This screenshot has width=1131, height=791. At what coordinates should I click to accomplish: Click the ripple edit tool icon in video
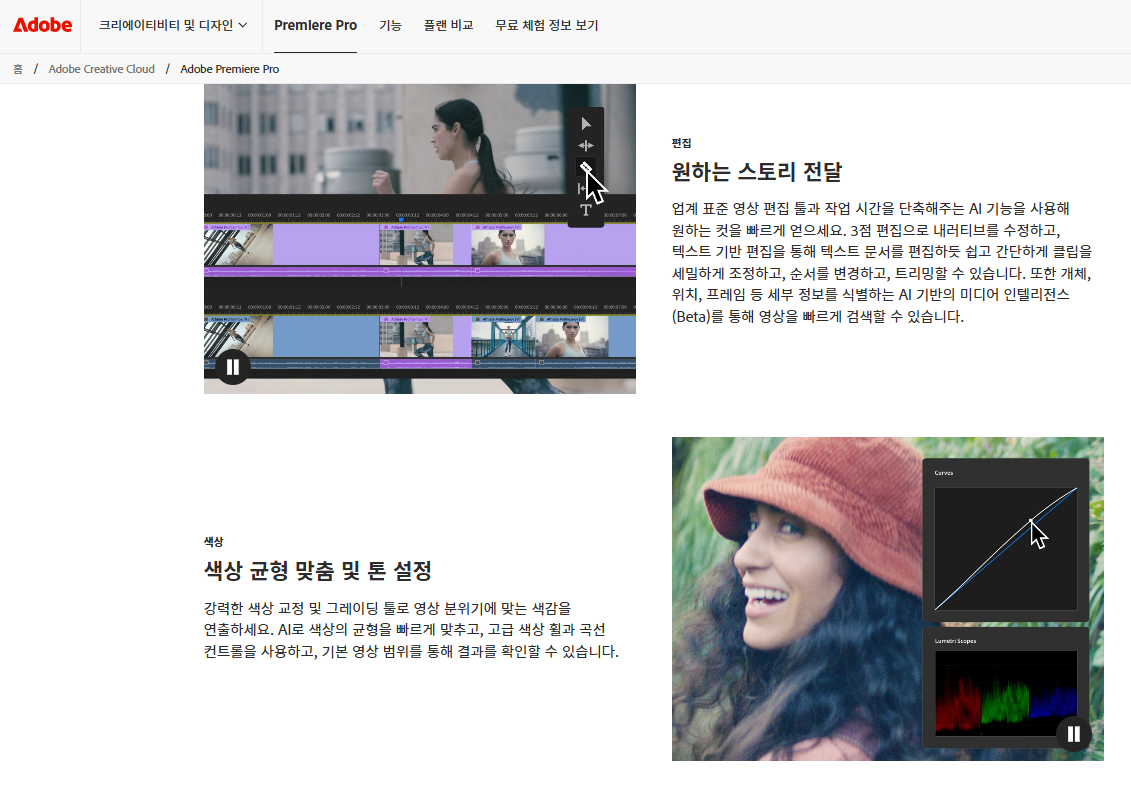[586, 146]
